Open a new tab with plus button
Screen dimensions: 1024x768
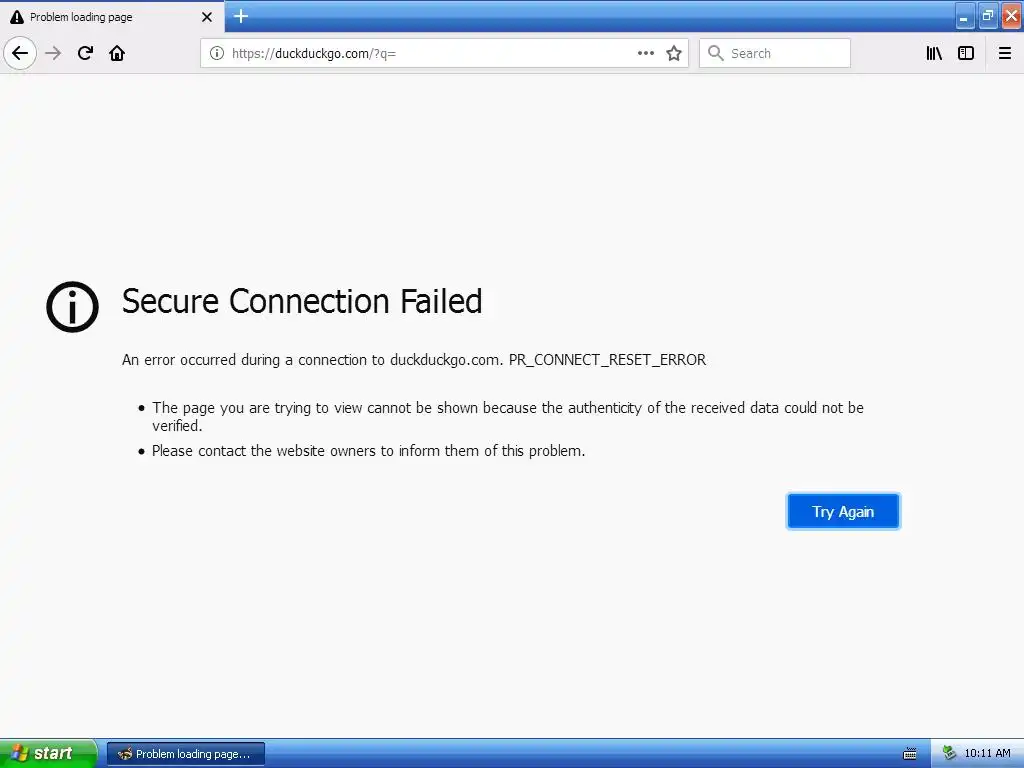pyautogui.click(x=241, y=16)
